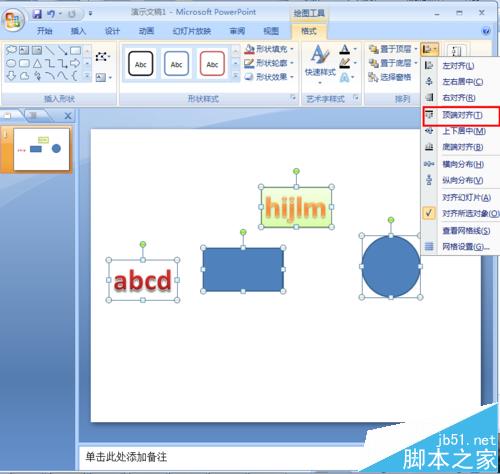Toggle checked 对齐所选对象(O) option
The width and height of the screenshot is (500, 474).
[461, 213]
